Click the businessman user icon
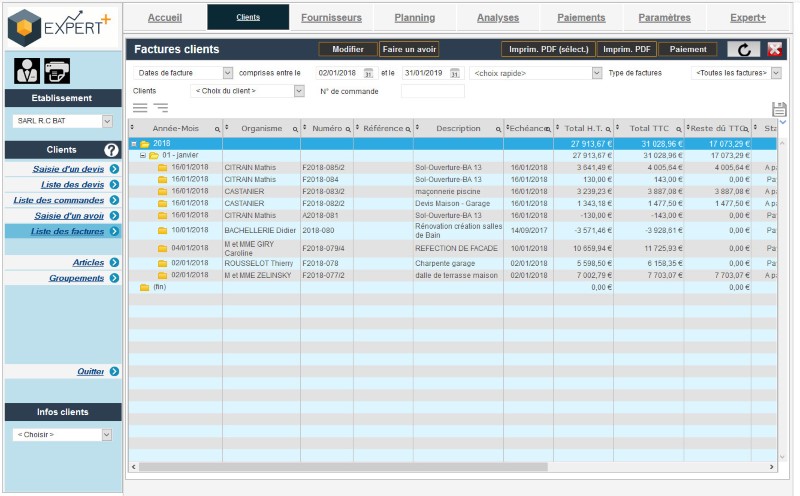800x496 pixels. (27, 71)
